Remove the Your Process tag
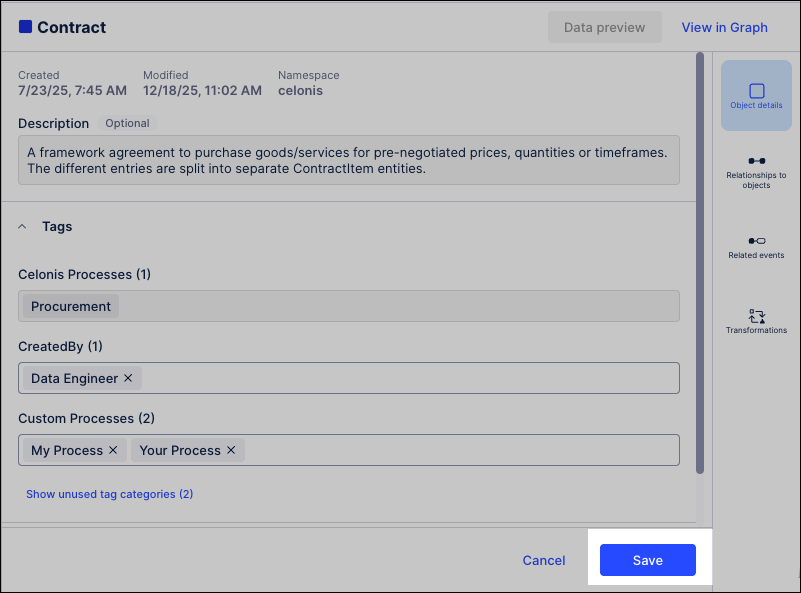This screenshot has height=593, width=801. pyautogui.click(x=231, y=450)
